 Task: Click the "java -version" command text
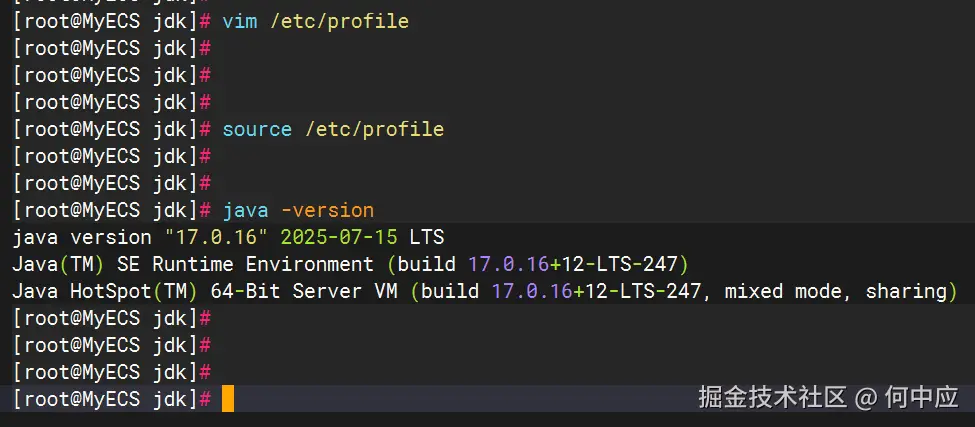click(297, 210)
